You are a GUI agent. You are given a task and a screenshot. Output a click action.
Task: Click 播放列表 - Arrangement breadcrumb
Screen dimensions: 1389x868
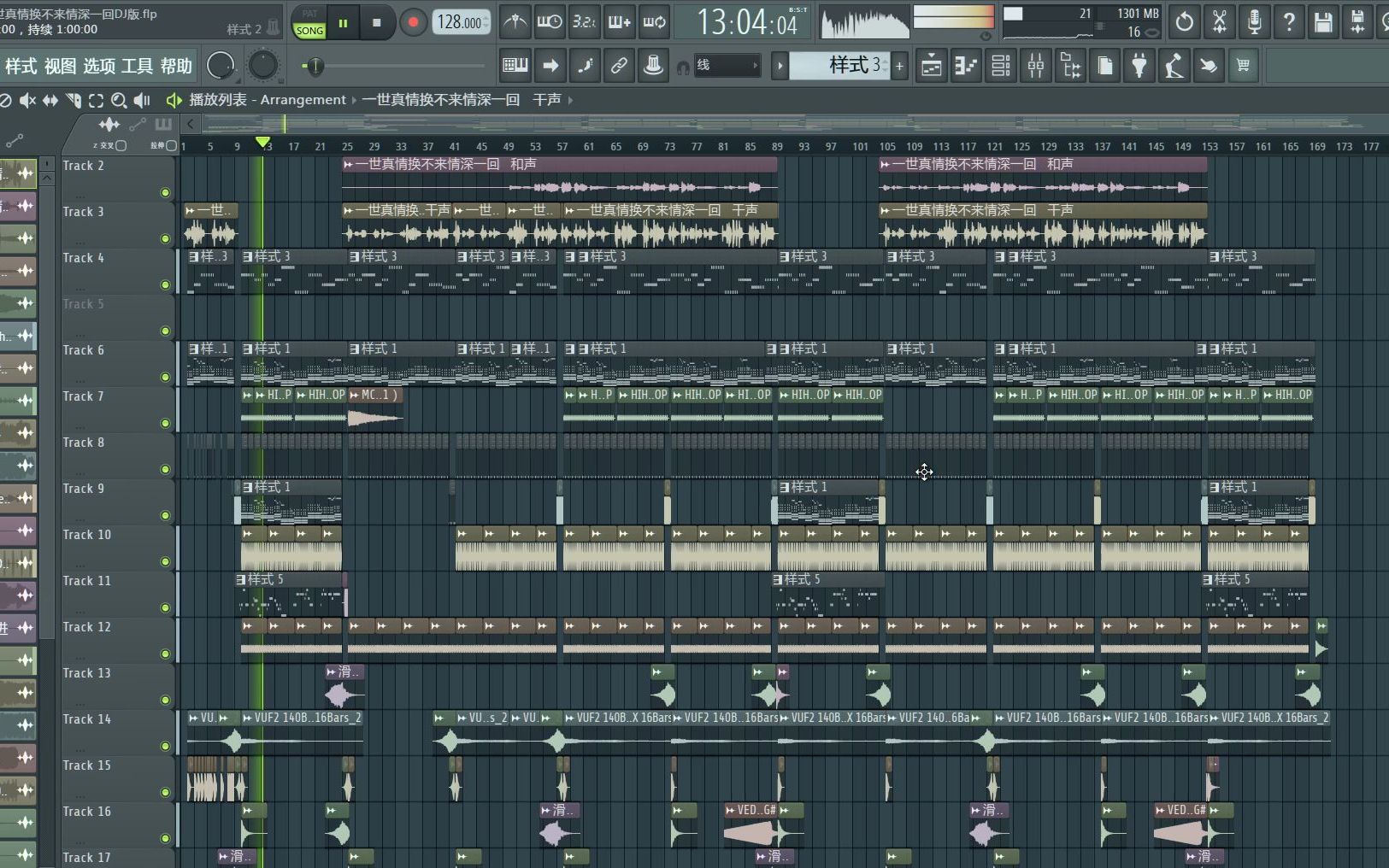268,100
